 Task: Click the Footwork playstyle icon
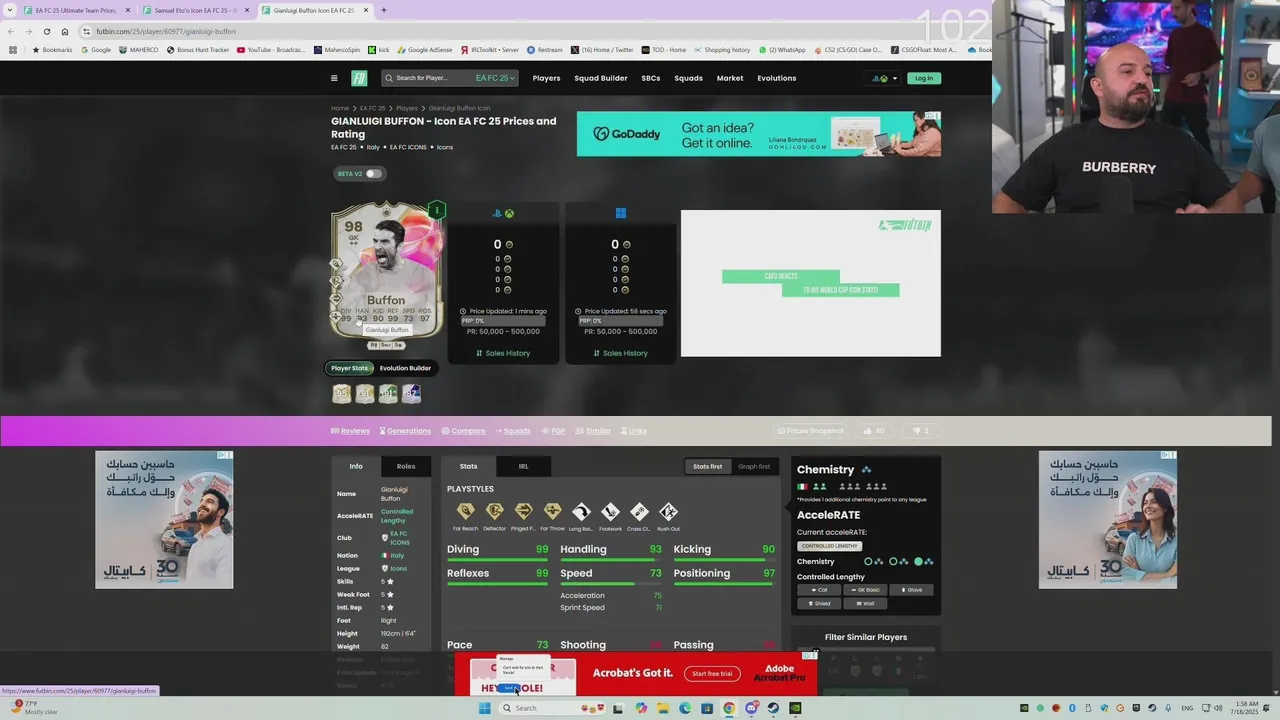(610, 511)
